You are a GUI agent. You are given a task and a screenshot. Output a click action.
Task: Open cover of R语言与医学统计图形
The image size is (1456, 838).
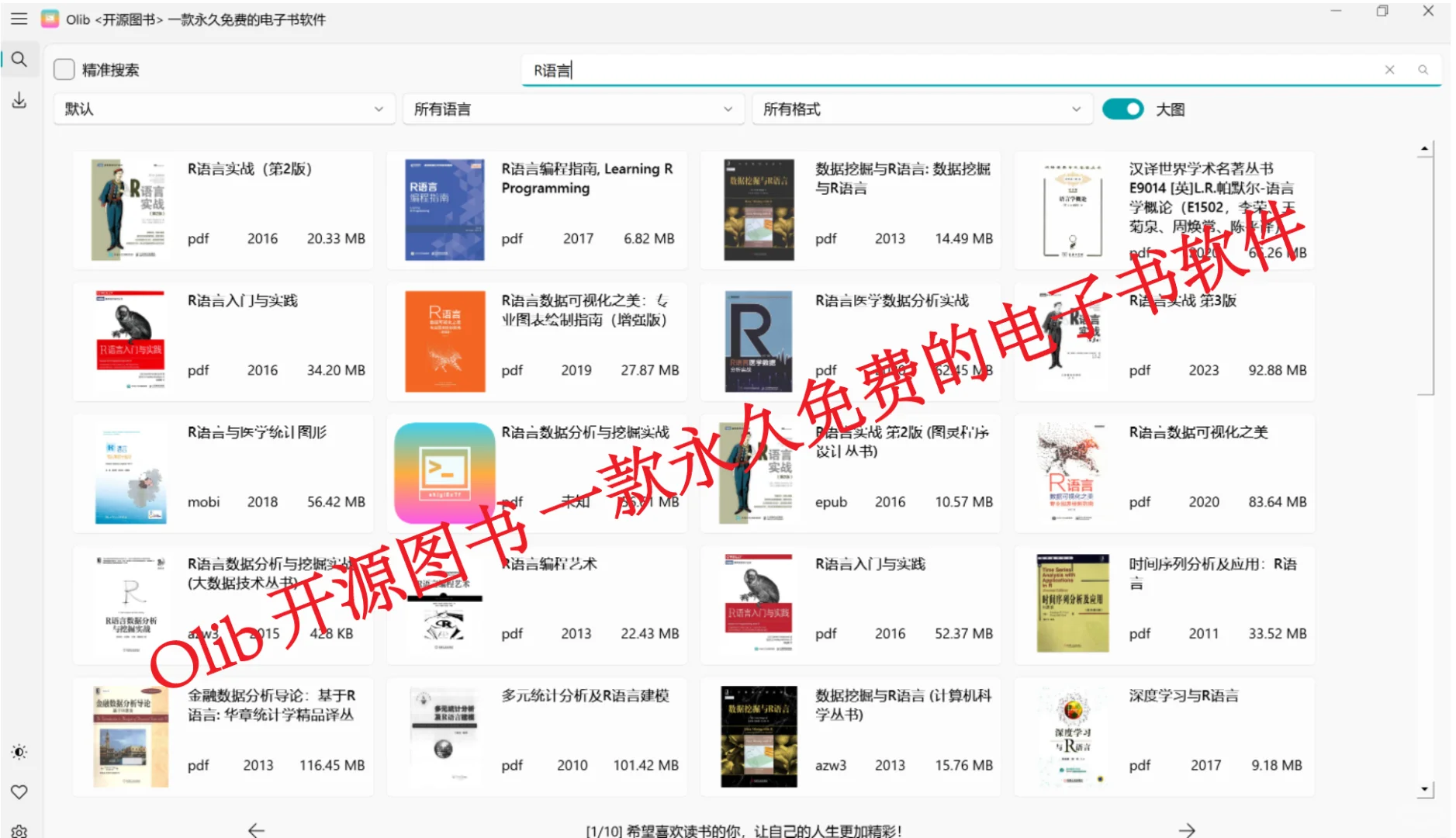click(x=130, y=473)
